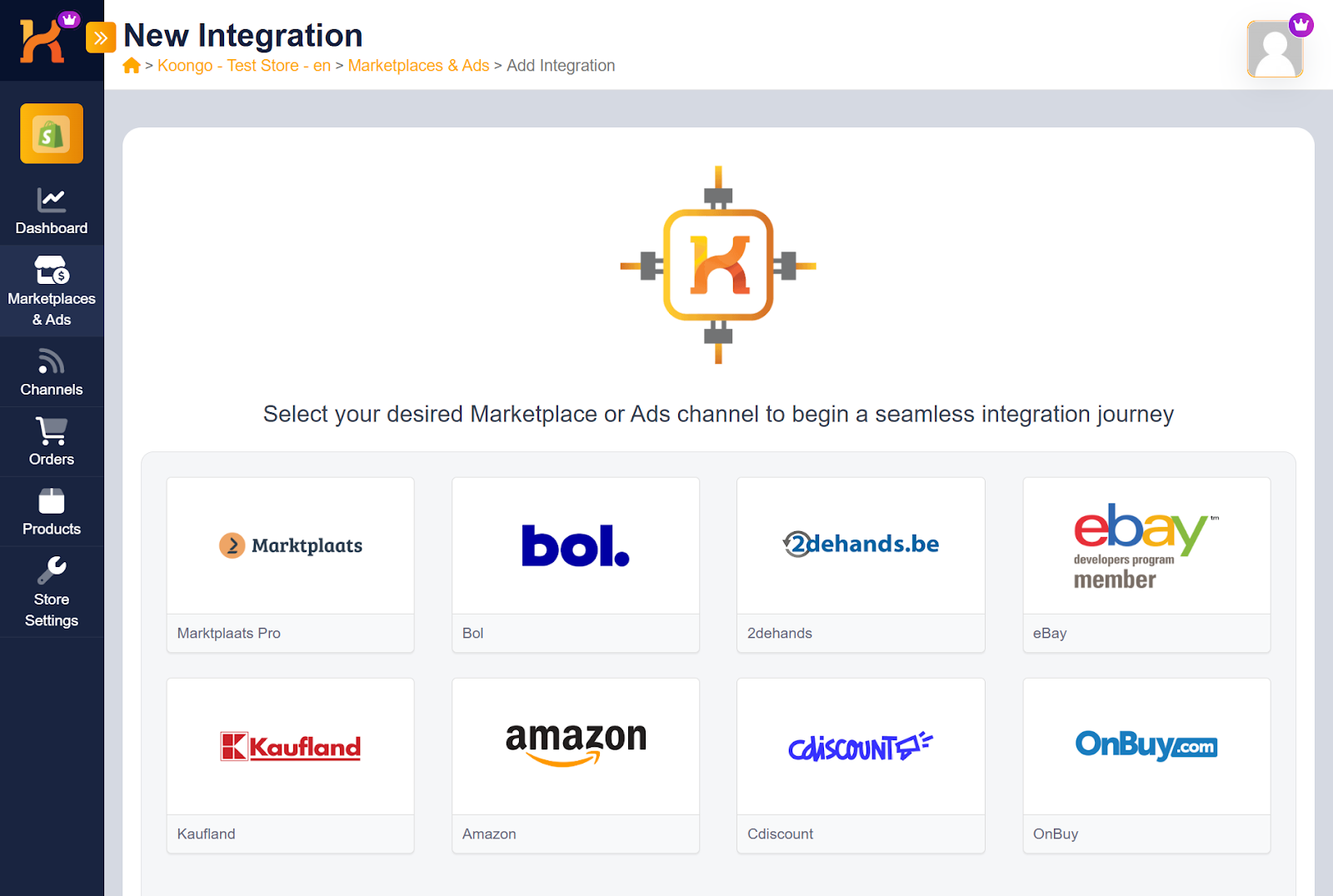Image resolution: width=1333 pixels, height=896 pixels.
Task: Open the Channels feed icon
Action: (x=52, y=361)
